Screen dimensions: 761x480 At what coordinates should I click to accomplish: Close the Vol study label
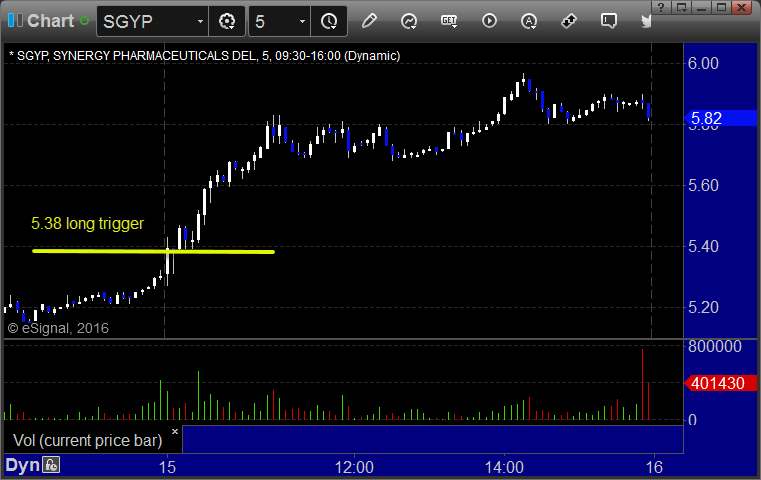pos(175,431)
